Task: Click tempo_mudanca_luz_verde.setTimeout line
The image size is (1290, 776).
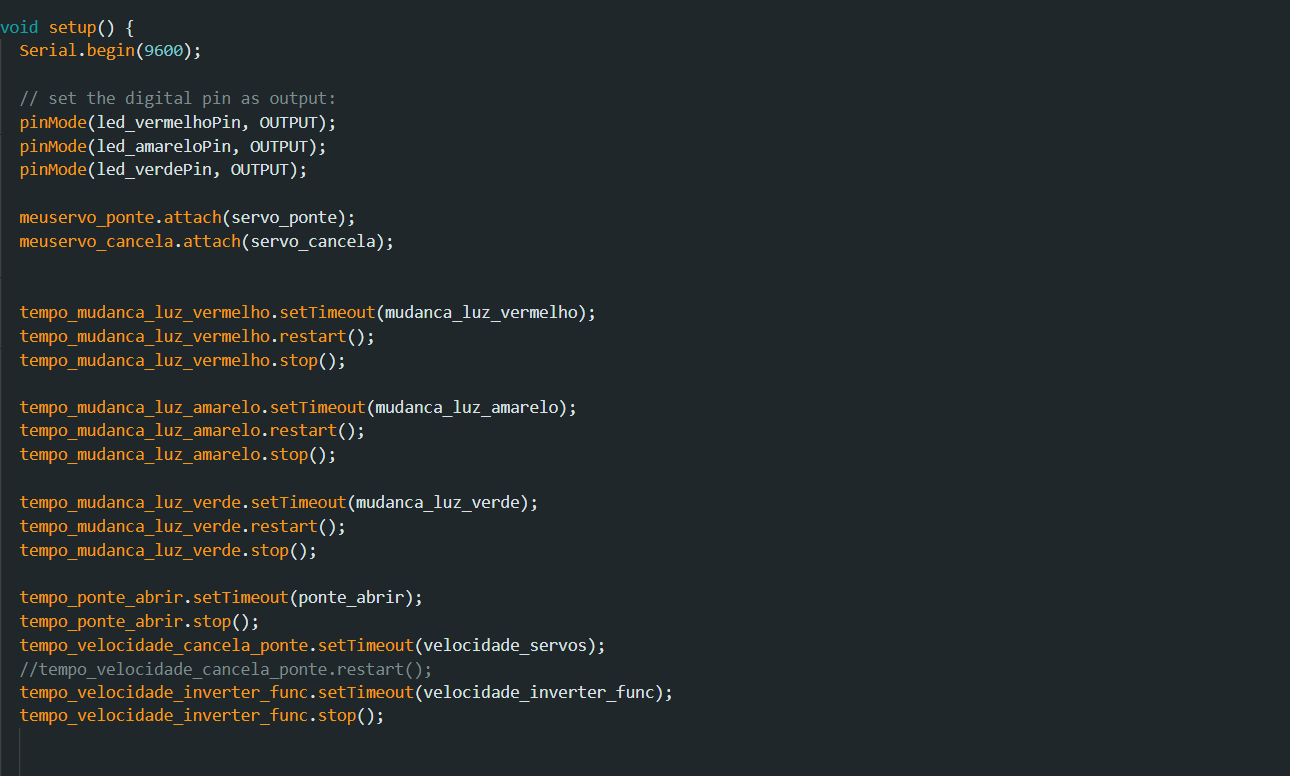Action: tap(279, 502)
